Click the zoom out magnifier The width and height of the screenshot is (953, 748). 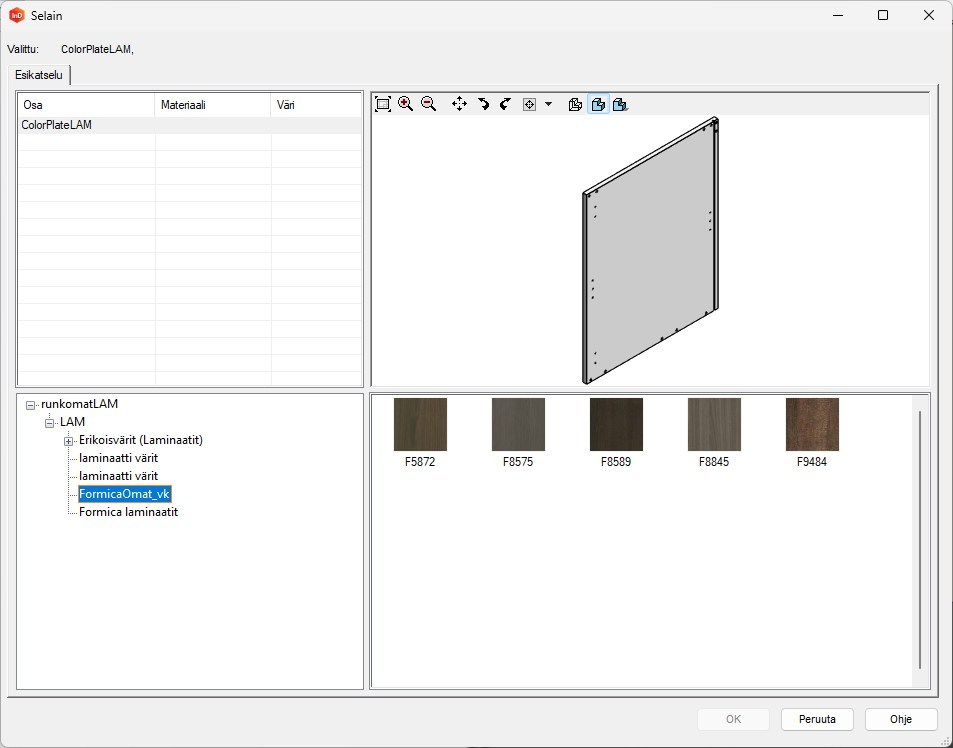428,104
